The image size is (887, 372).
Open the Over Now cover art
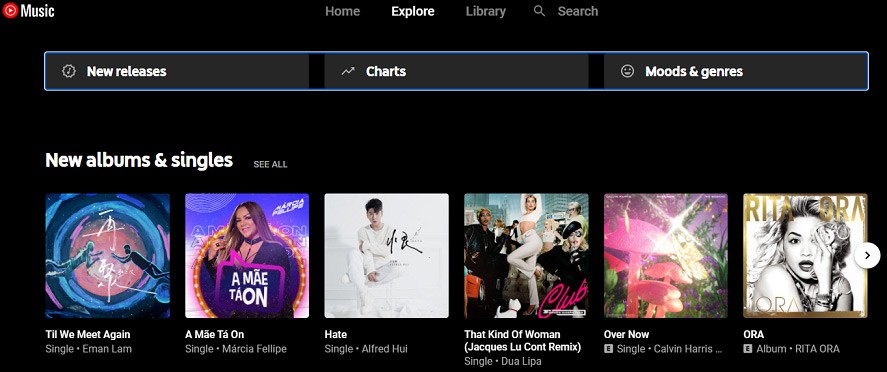(x=666, y=256)
